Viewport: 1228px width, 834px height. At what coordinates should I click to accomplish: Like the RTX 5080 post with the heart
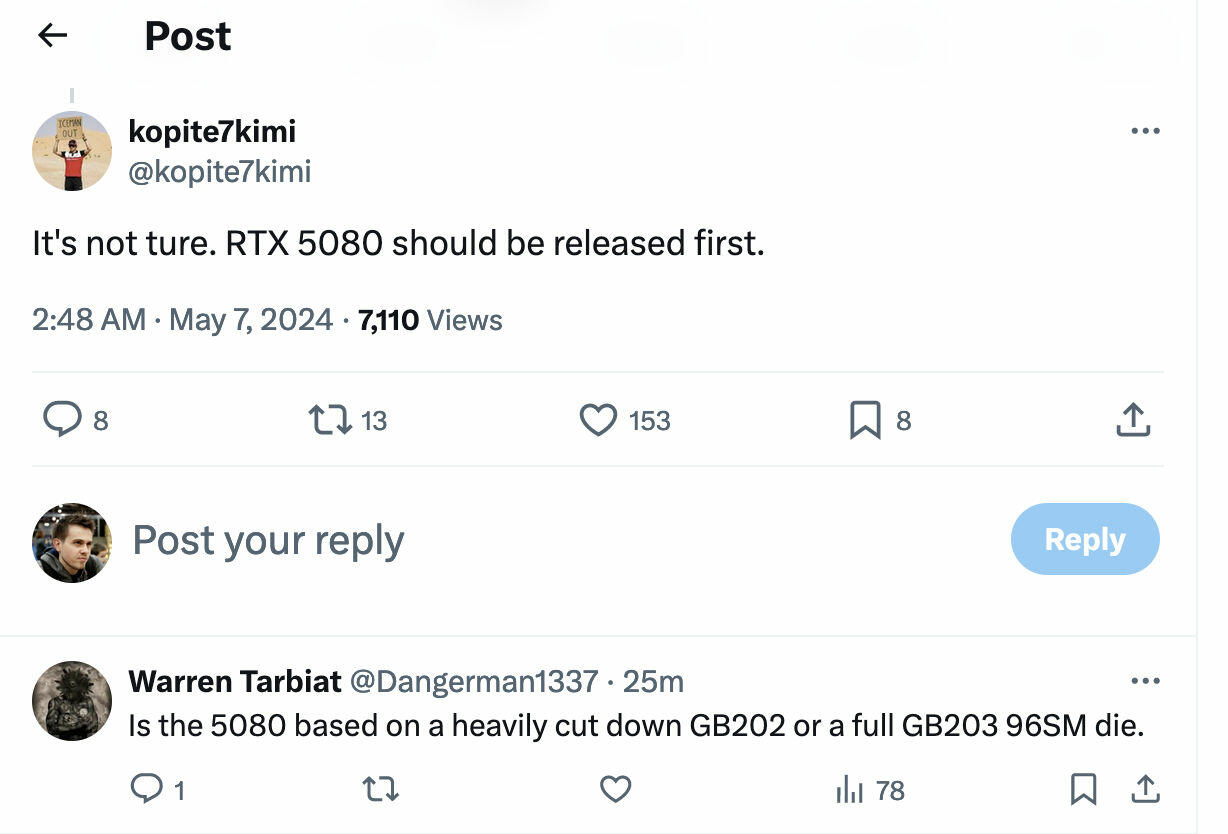coord(598,420)
